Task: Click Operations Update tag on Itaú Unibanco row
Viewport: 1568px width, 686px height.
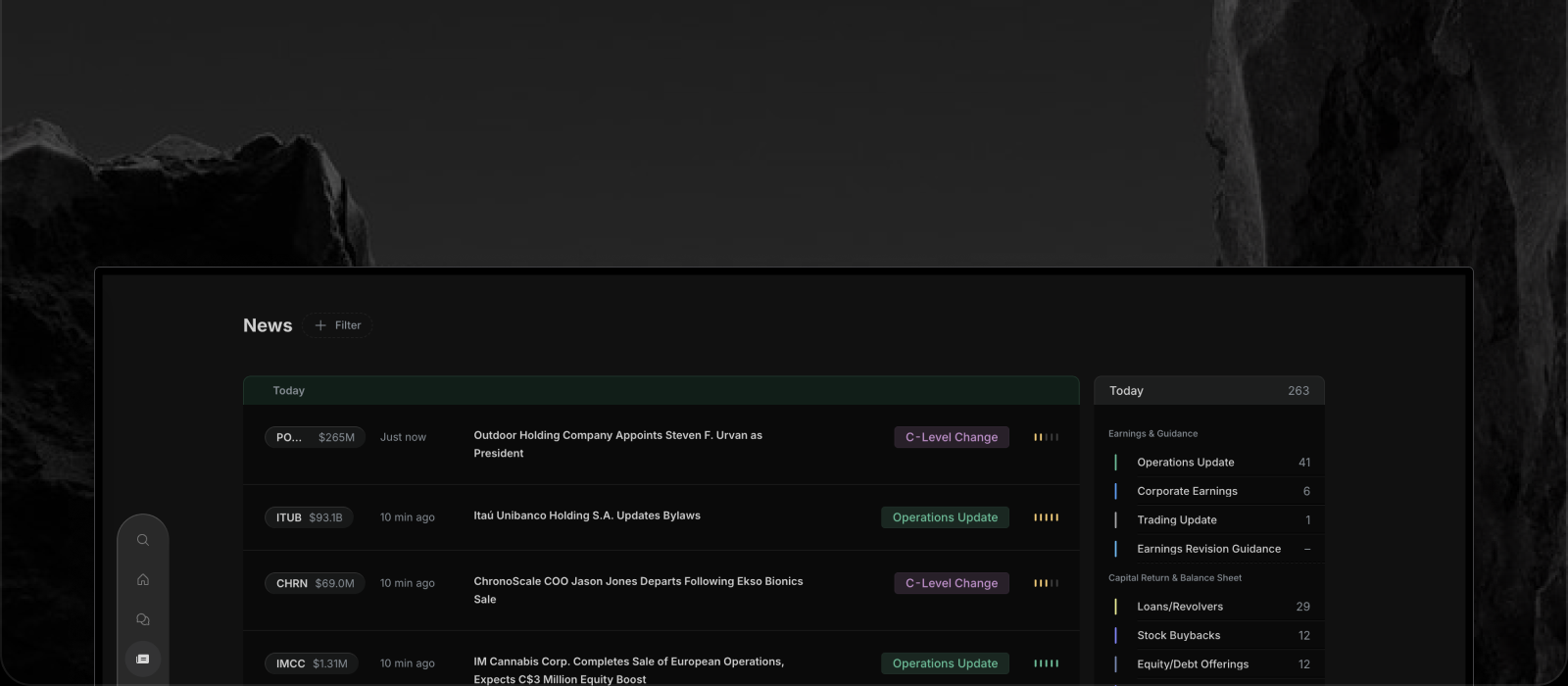Action: tap(945, 517)
